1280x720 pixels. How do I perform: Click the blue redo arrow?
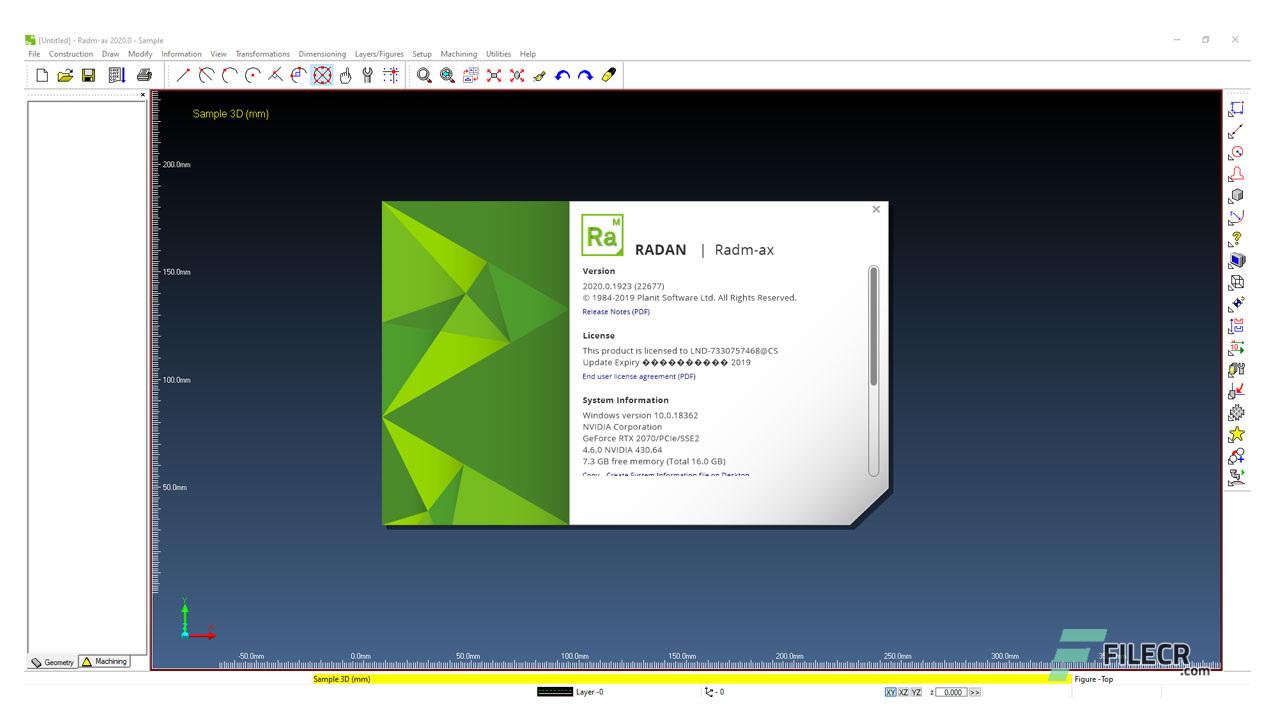[585, 75]
